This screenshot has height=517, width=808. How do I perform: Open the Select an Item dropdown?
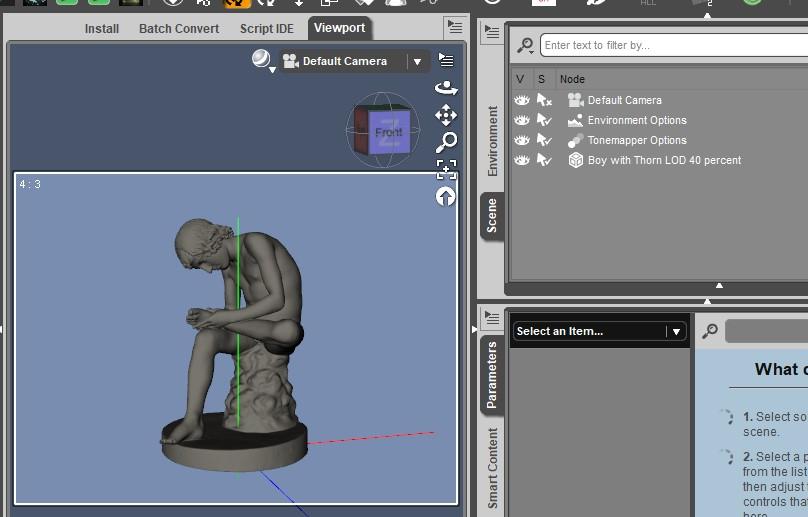coord(600,331)
